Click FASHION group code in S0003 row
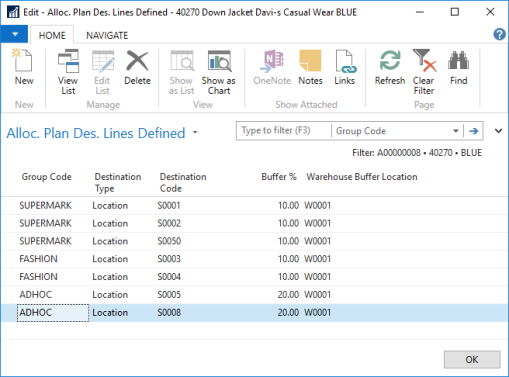Viewport: 509px width, 377px height. pos(38,259)
